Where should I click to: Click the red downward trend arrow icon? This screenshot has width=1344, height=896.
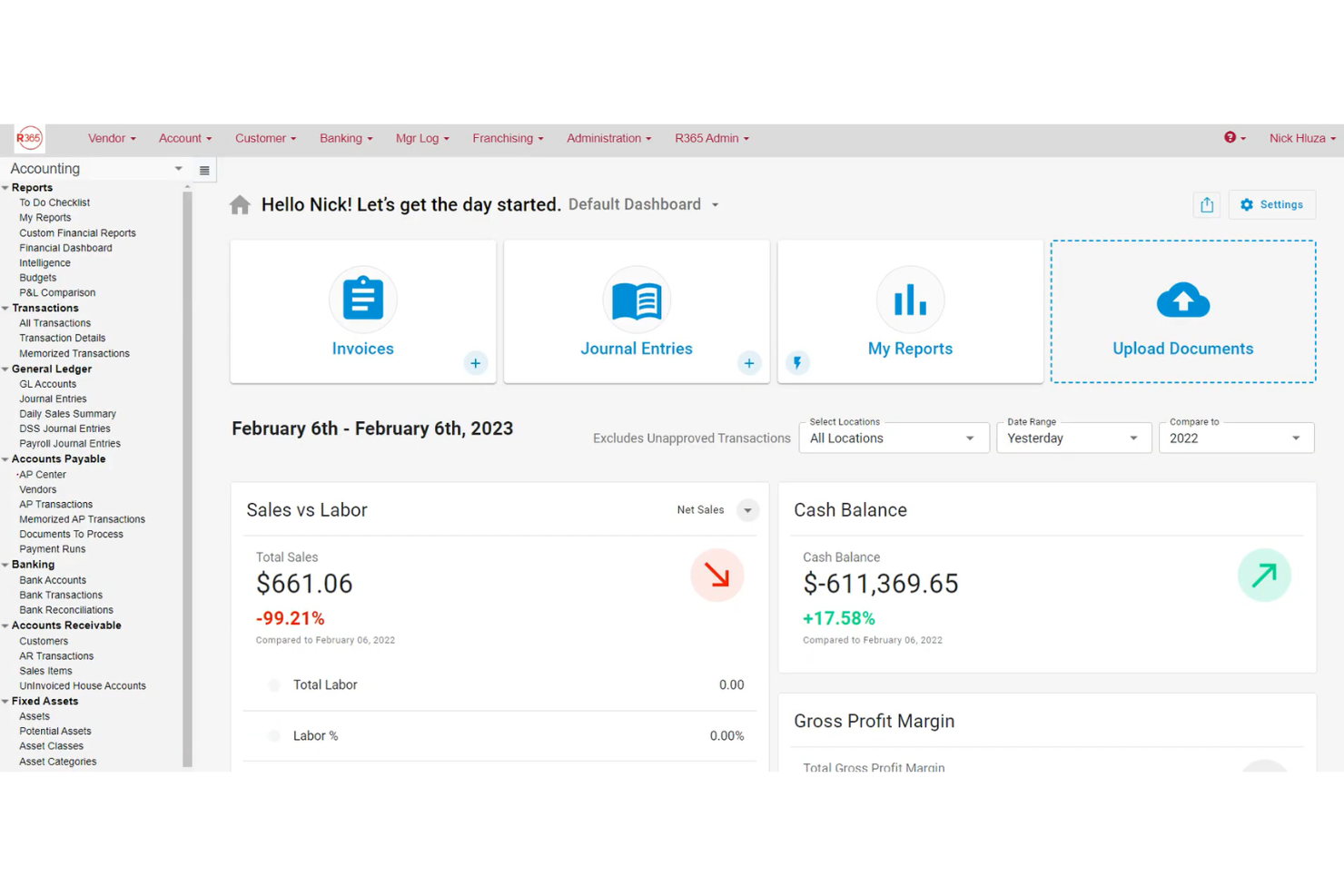click(717, 576)
